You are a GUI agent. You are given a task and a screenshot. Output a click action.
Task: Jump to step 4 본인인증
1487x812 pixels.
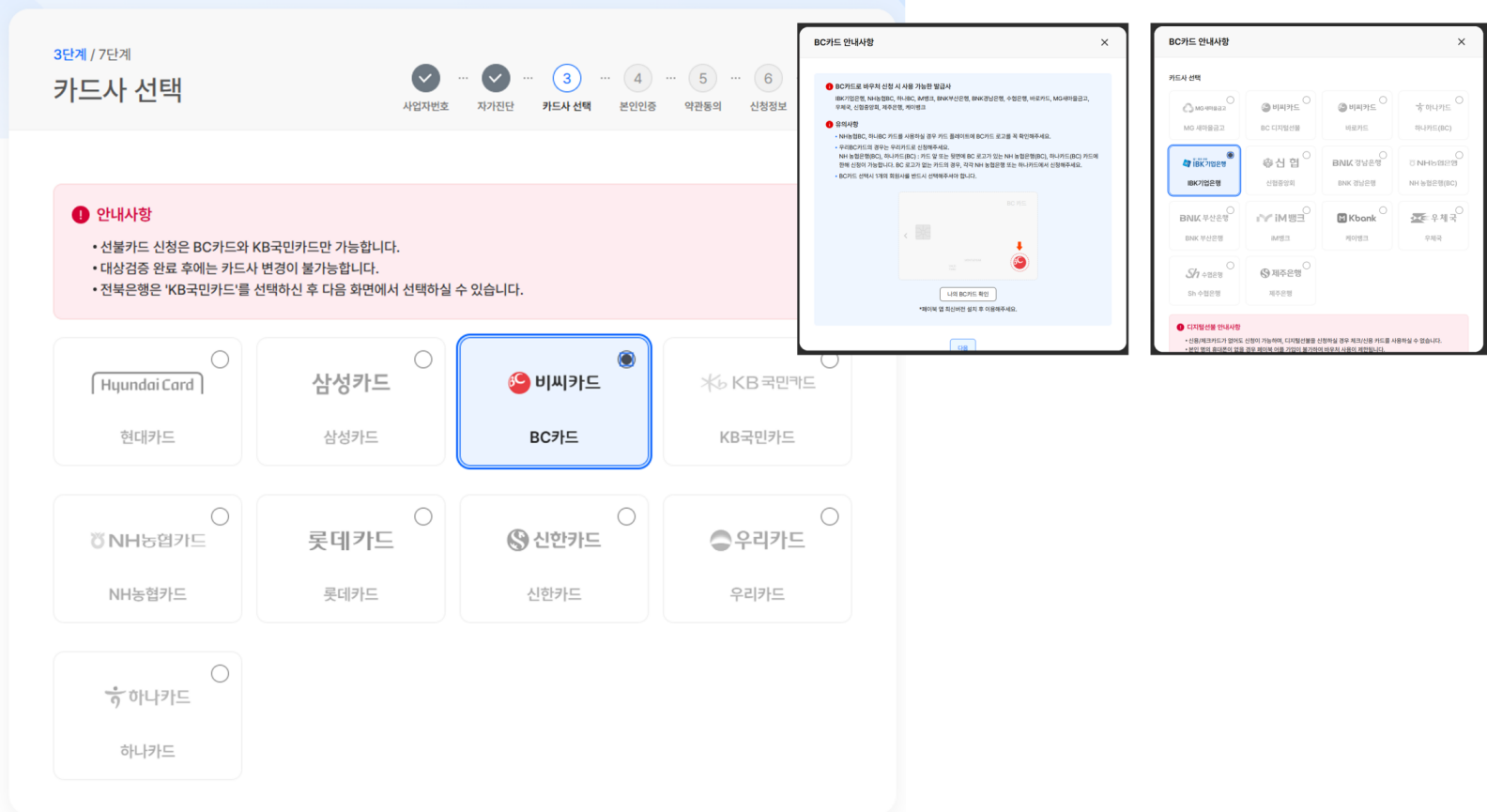coord(637,79)
